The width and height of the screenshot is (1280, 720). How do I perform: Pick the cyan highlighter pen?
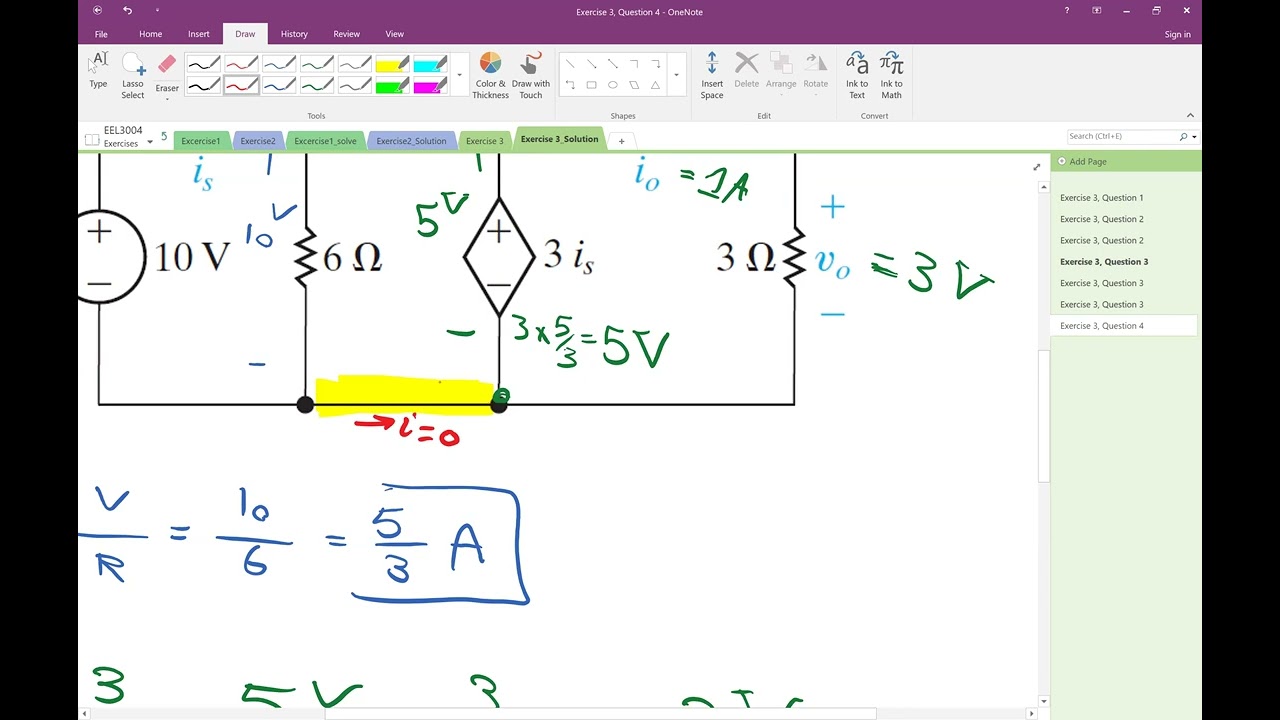click(430, 64)
